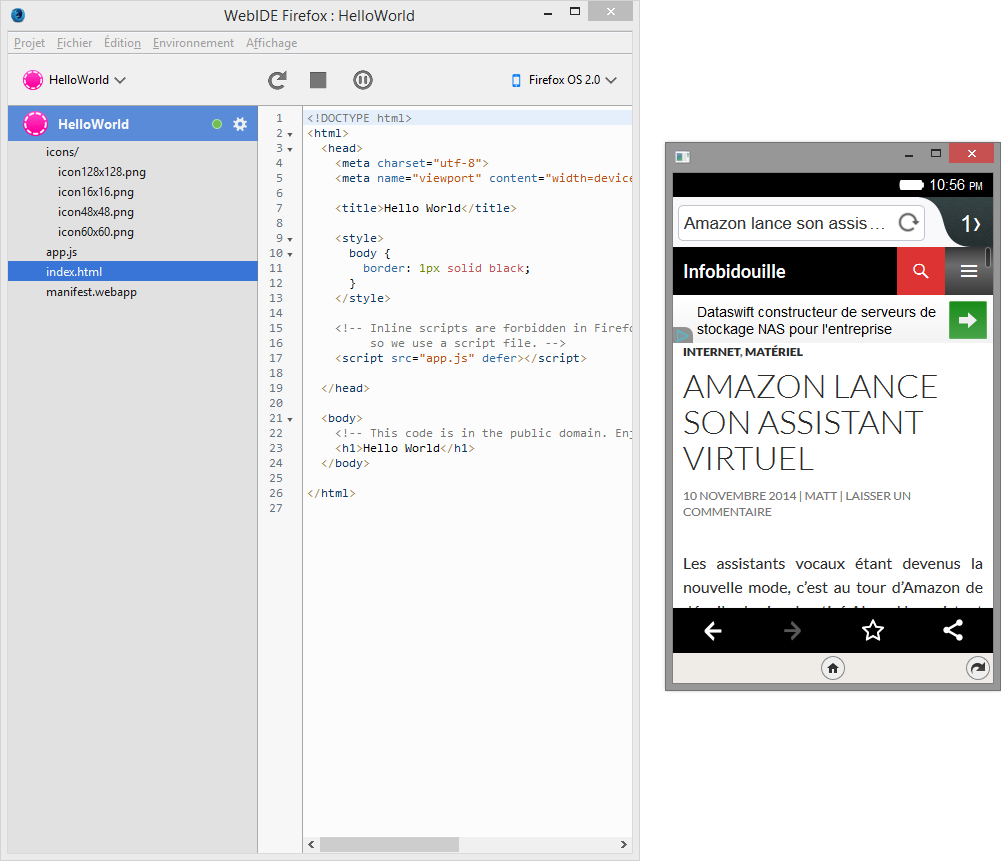Open the Infobidouille hamburger menu
The width and height of the screenshot is (1001, 861).
coord(968,271)
